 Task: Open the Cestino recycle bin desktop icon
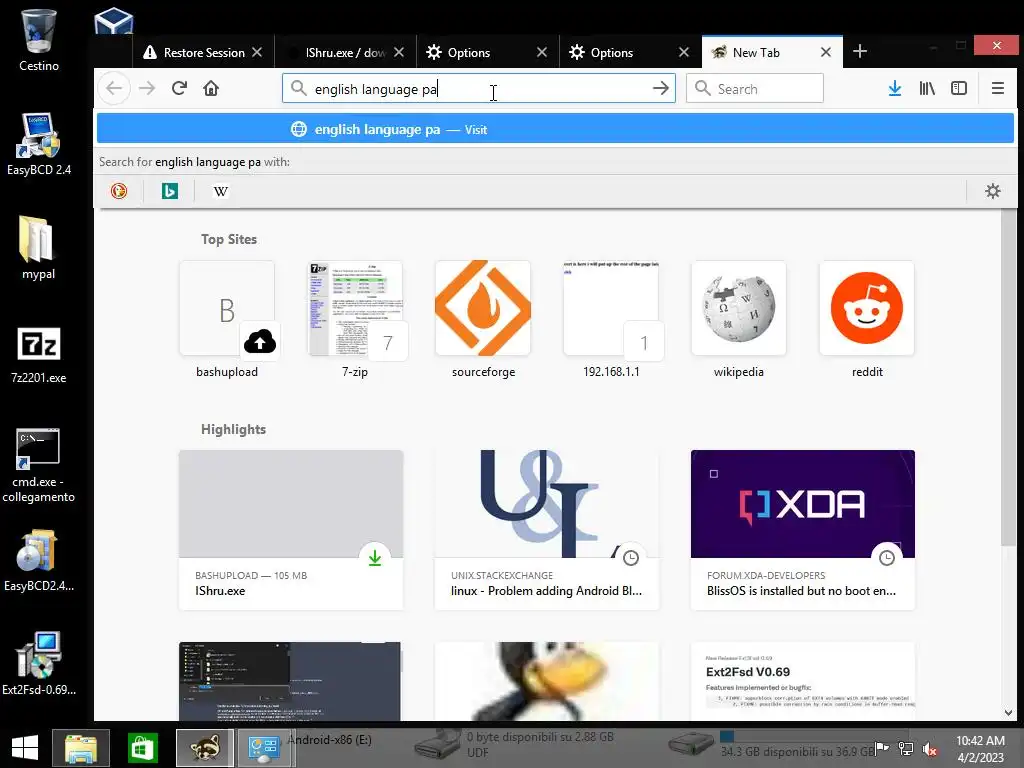(39, 40)
